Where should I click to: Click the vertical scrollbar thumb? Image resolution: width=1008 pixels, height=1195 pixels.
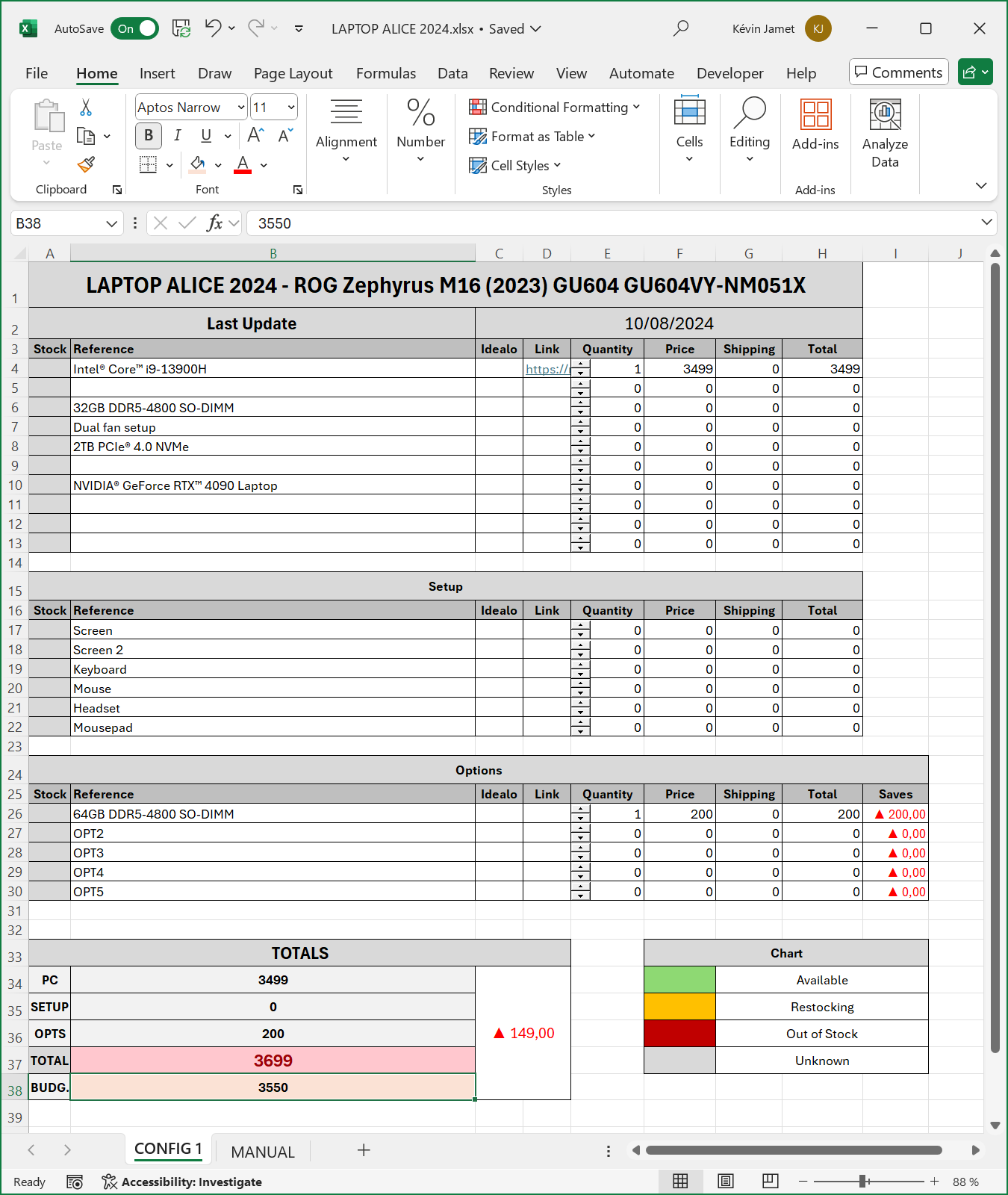click(x=995, y=657)
